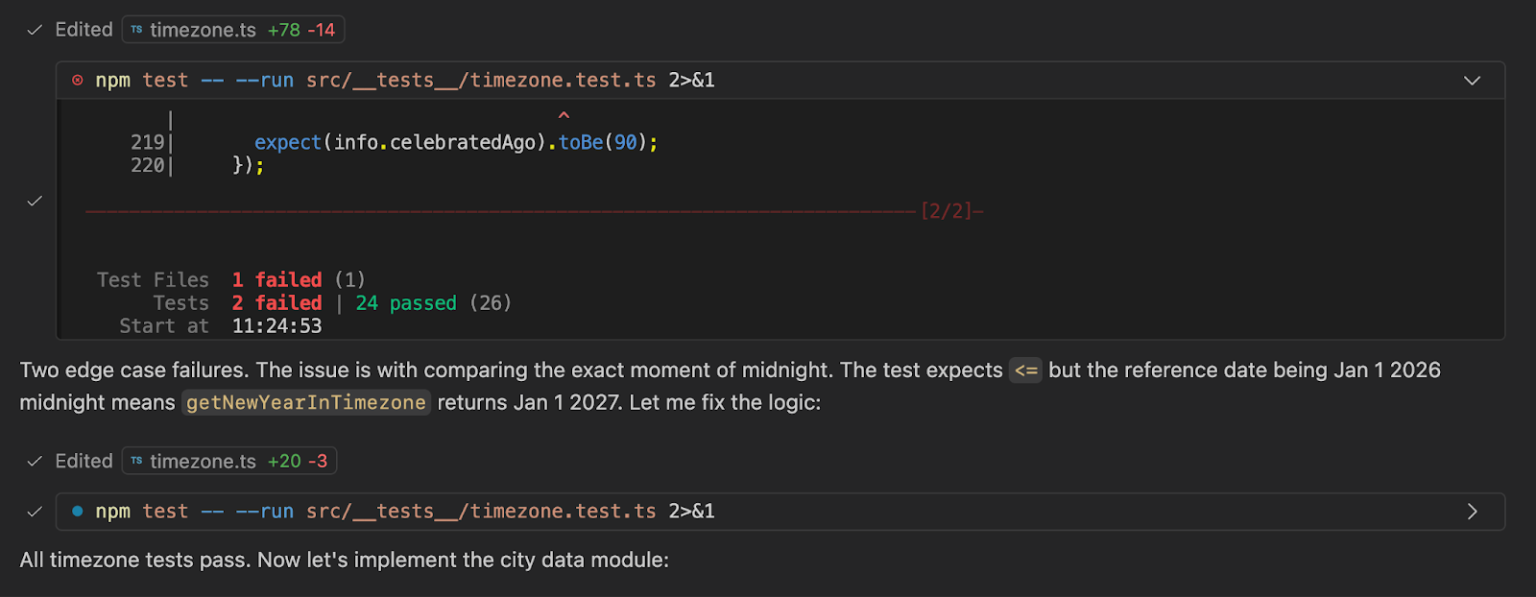Click the blue success dot before second npm test command
1536x597 pixels.
click(x=79, y=511)
